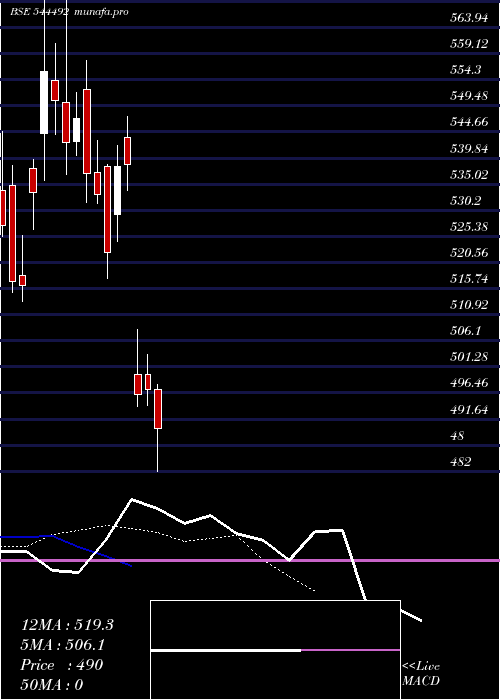Click the 525.38 price axis label
This screenshot has height=700, width=500.
[469, 227]
